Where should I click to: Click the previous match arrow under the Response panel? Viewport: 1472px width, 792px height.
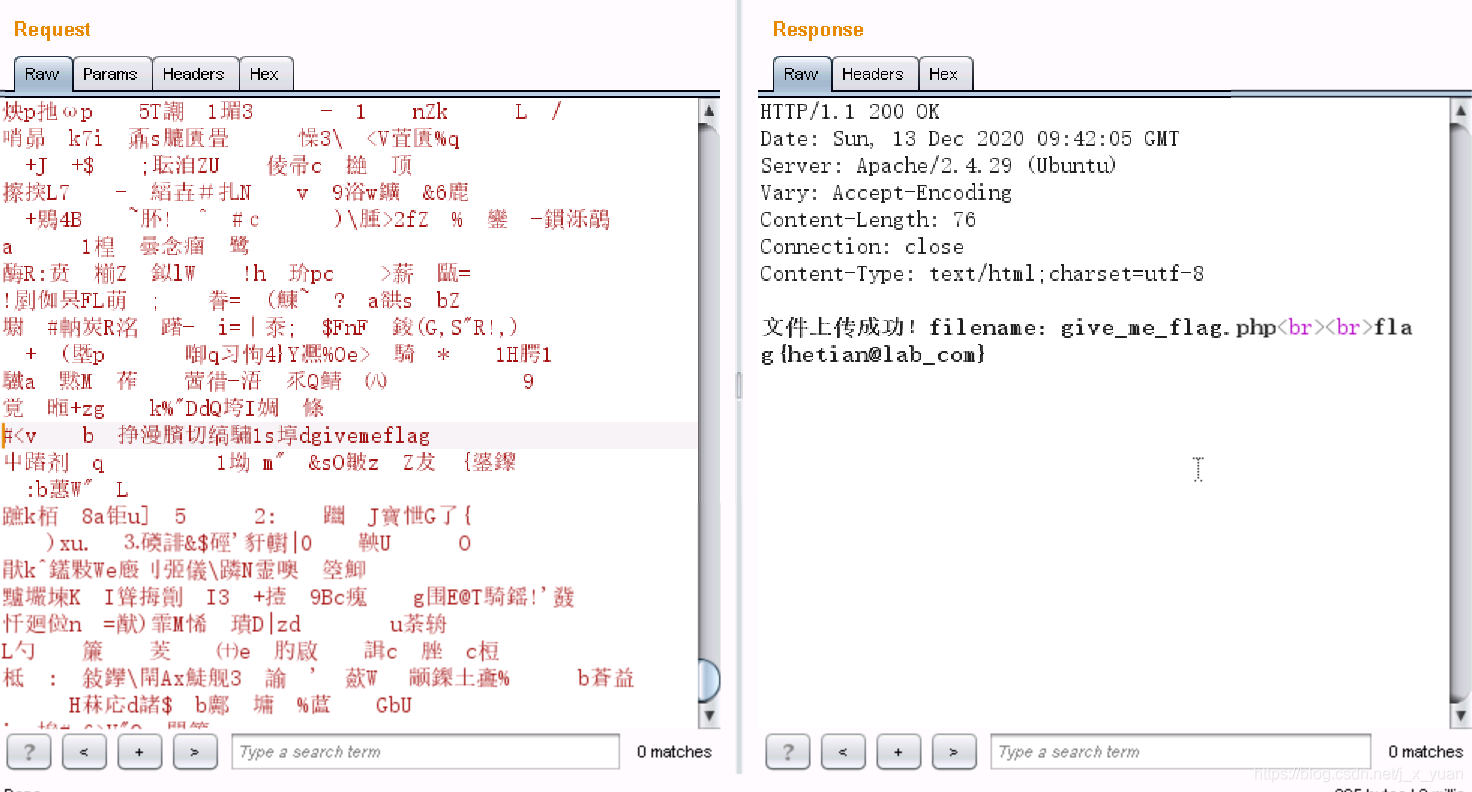pos(843,751)
